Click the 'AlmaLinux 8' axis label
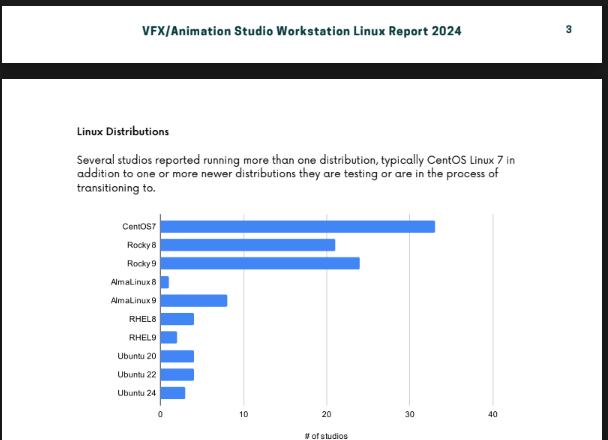 [133, 282]
